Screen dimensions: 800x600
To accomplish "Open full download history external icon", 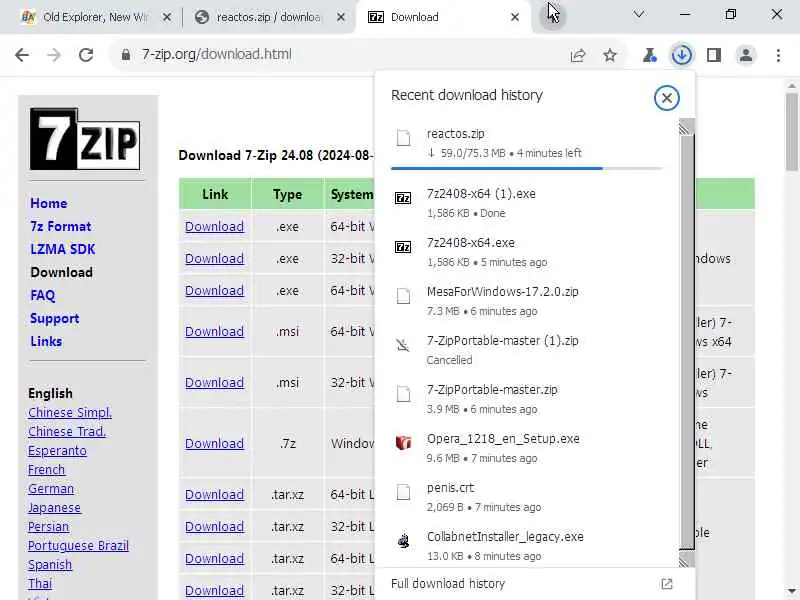I will click(x=667, y=584).
